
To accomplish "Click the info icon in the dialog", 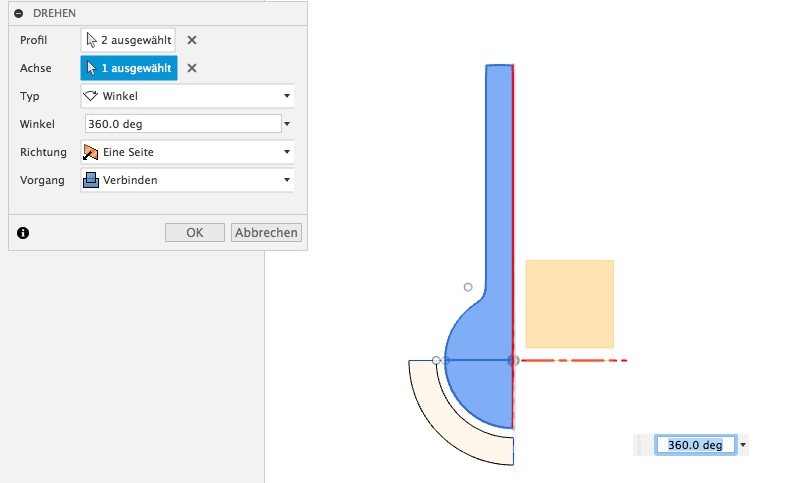I will (23, 233).
